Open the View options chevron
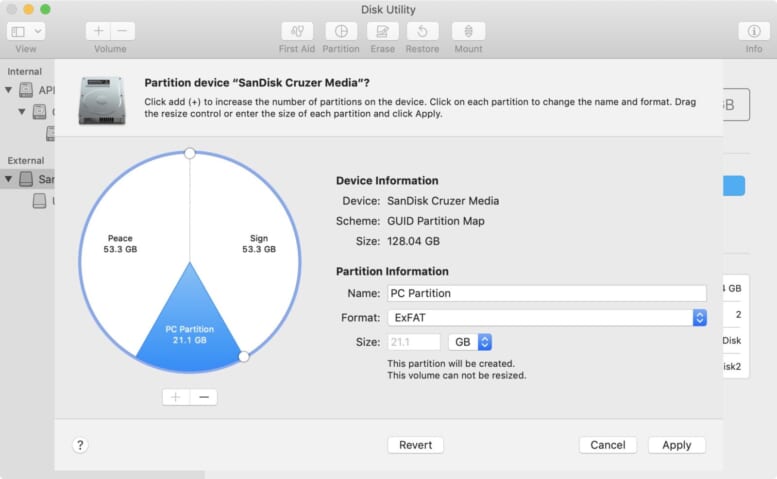This screenshot has width=777, height=479. 38,31
